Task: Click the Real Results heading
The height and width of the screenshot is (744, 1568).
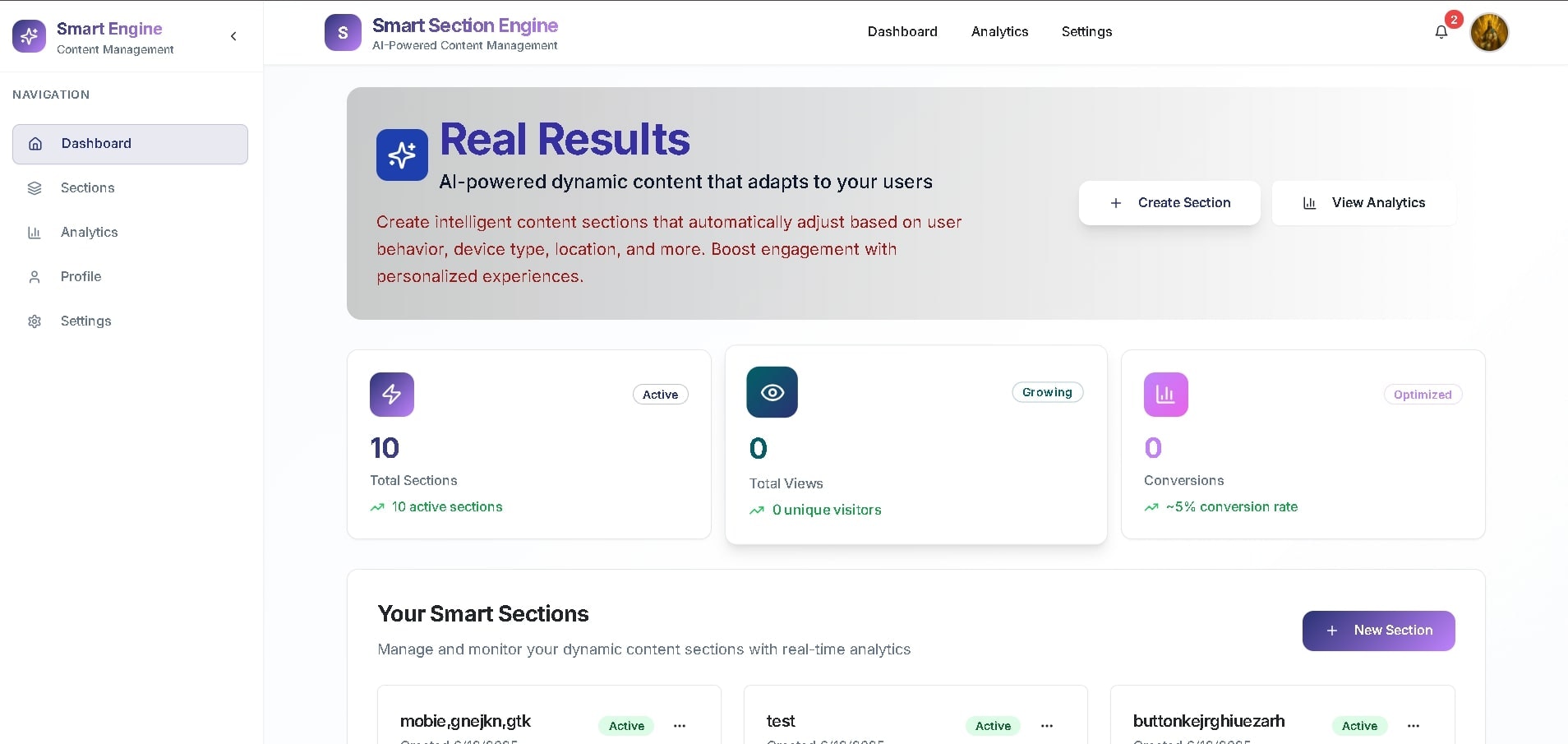Action: click(565, 139)
